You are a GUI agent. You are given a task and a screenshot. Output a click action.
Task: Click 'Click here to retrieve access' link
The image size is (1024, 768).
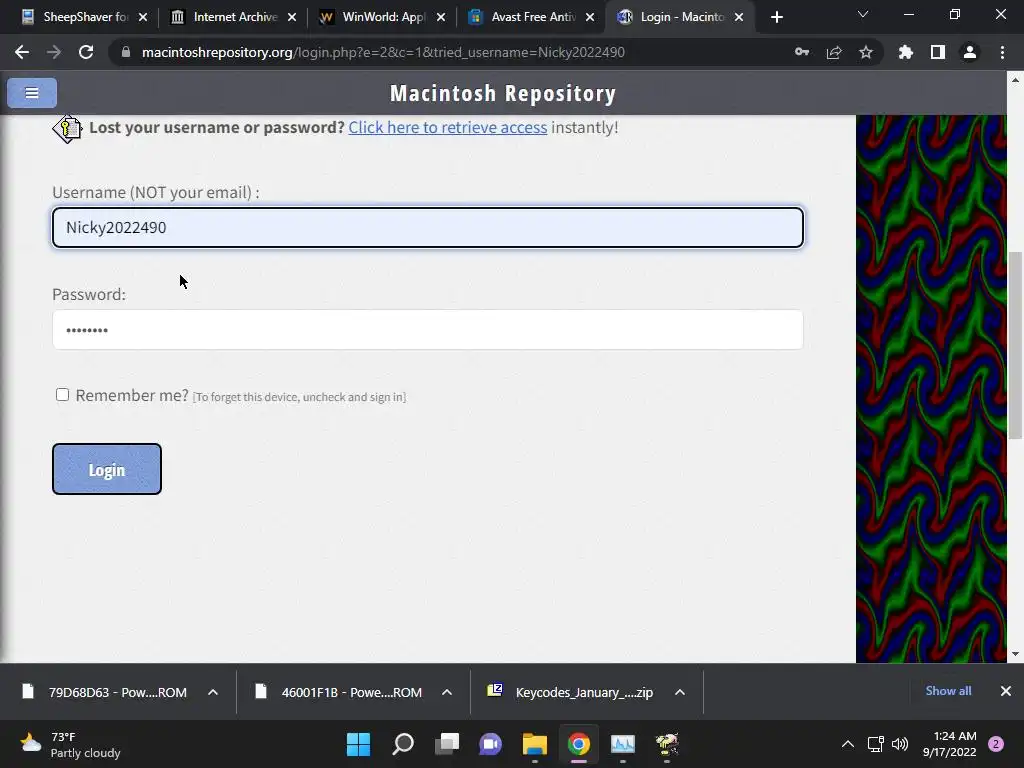[447, 127]
